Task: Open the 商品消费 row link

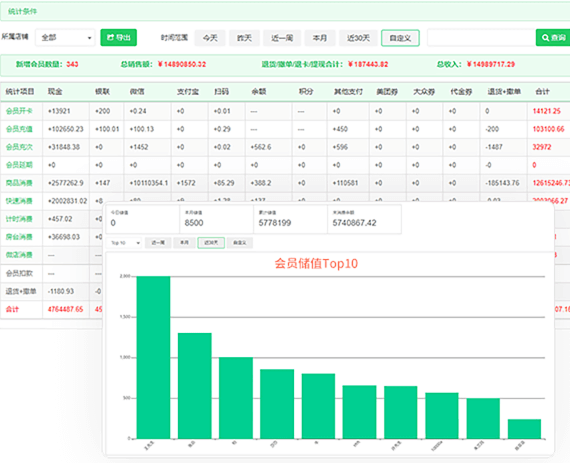Action: tap(19, 183)
